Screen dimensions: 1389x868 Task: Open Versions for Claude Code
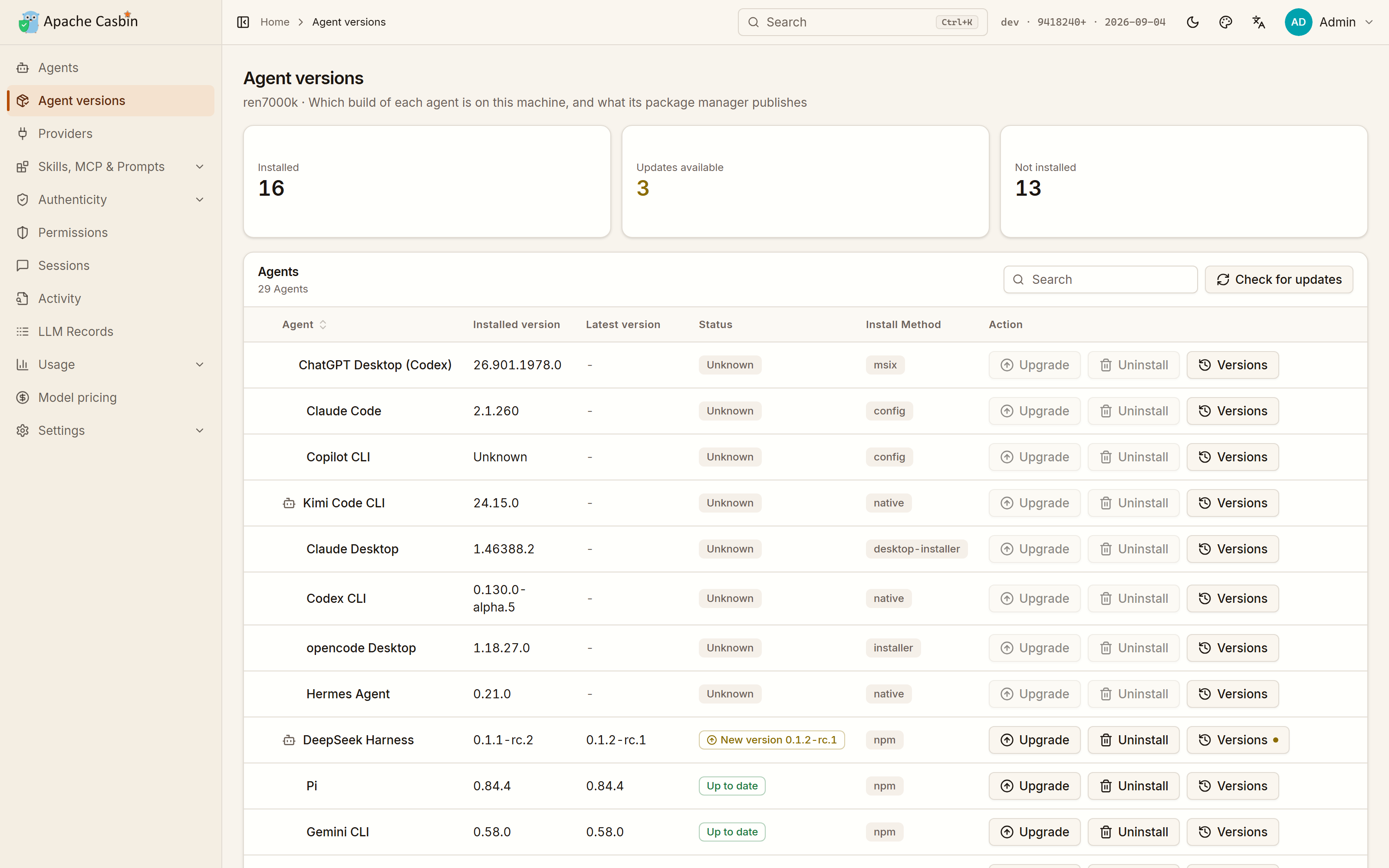coord(1233,411)
